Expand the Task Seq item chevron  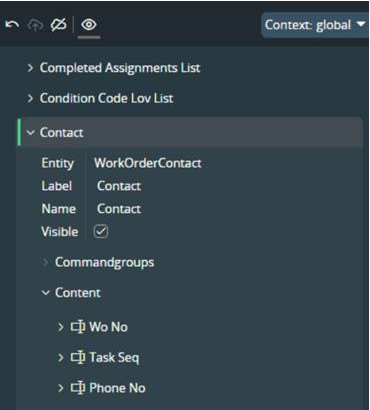[60, 357]
